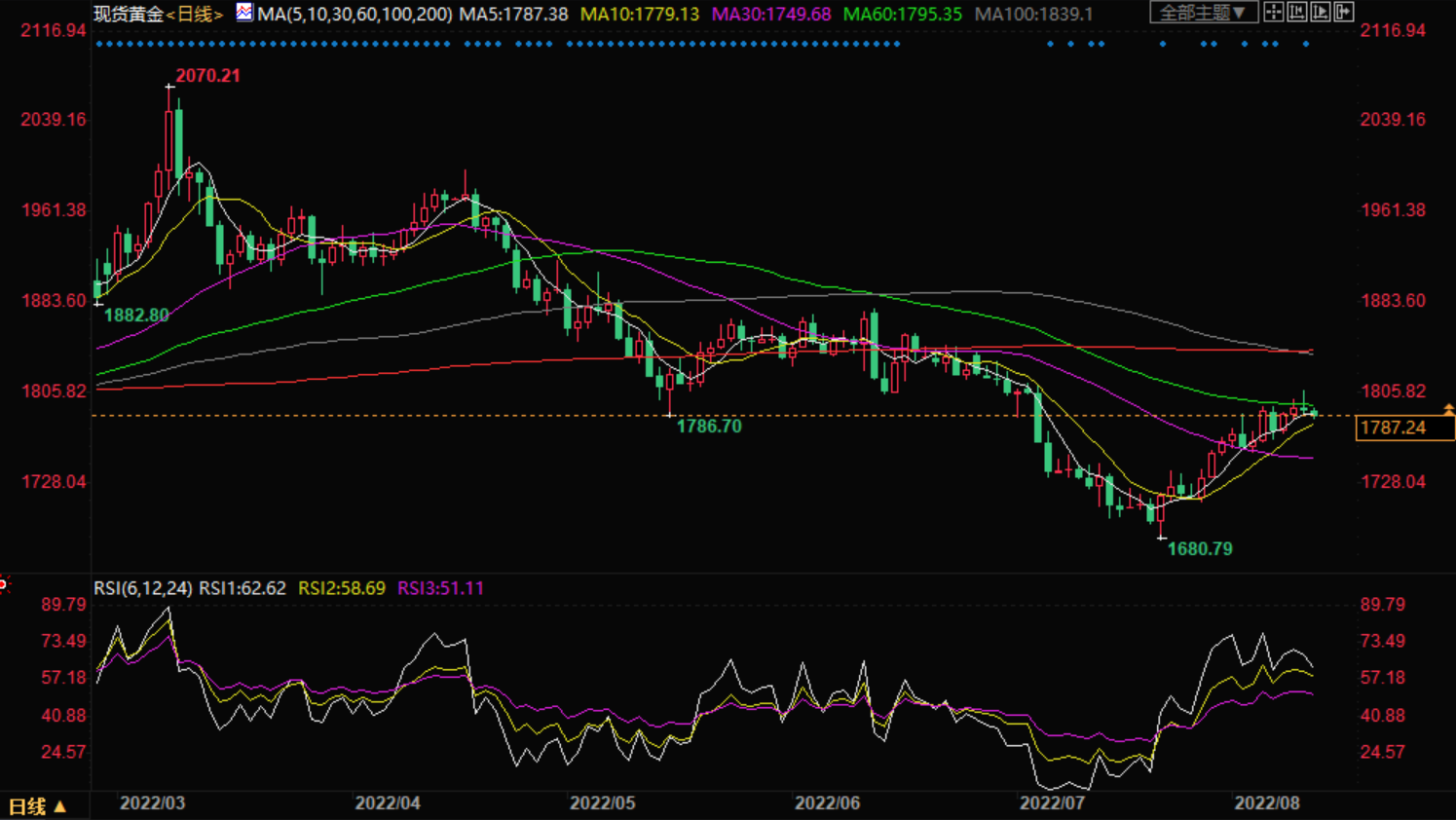This screenshot has height=820, width=1456.
Task: Click the orange price marker arrow
Action: [x=1448, y=409]
